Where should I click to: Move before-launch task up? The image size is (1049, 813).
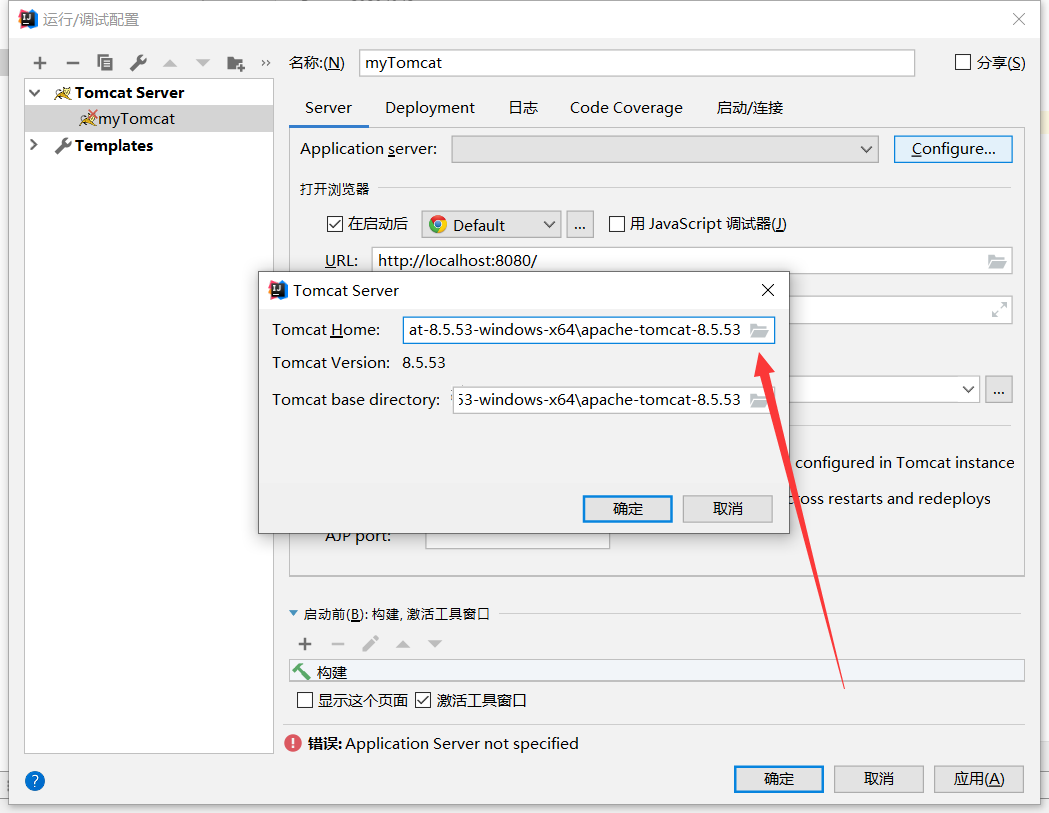(403, 644)
